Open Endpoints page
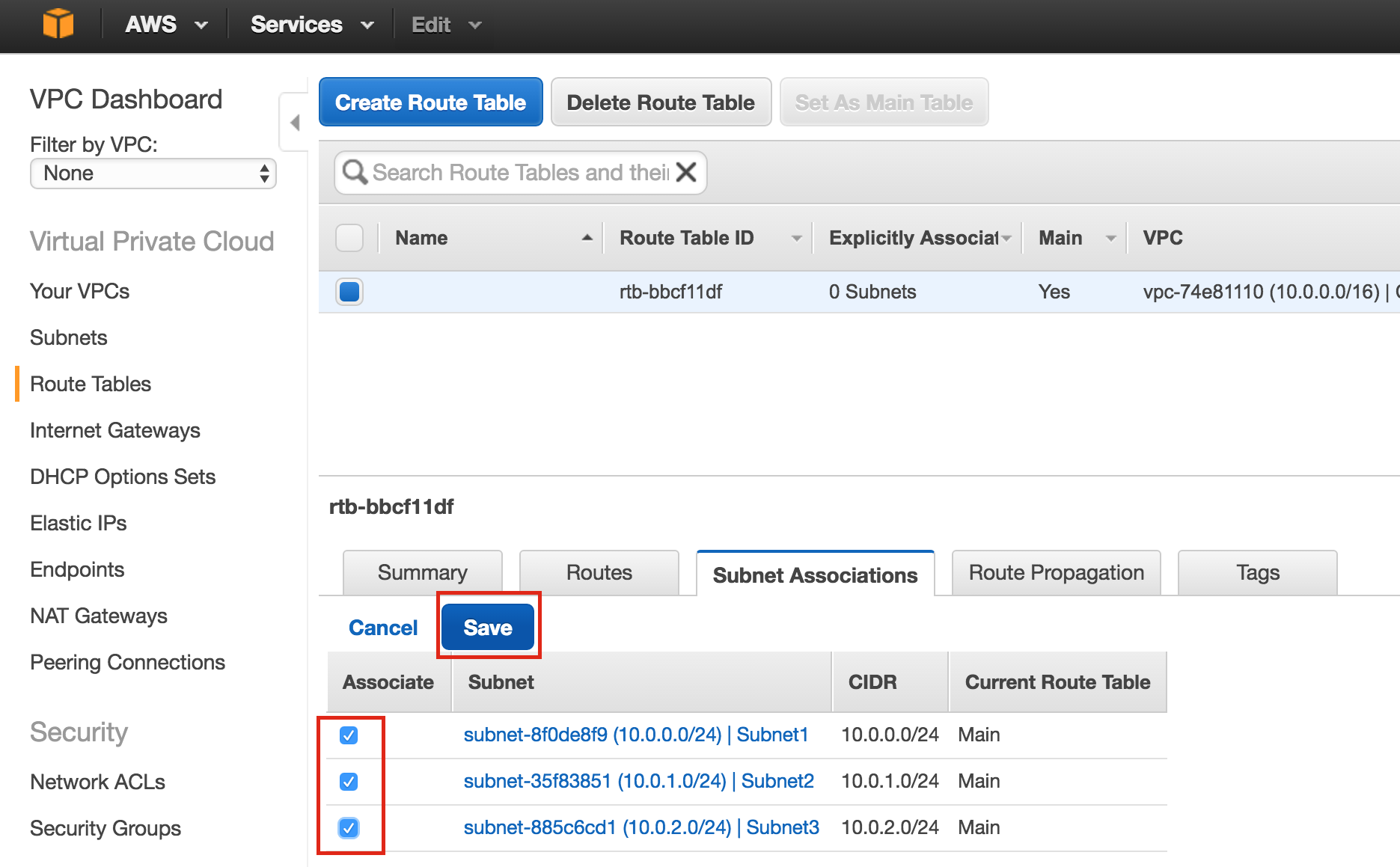1400x867 pixels. (x=77, y=569)
